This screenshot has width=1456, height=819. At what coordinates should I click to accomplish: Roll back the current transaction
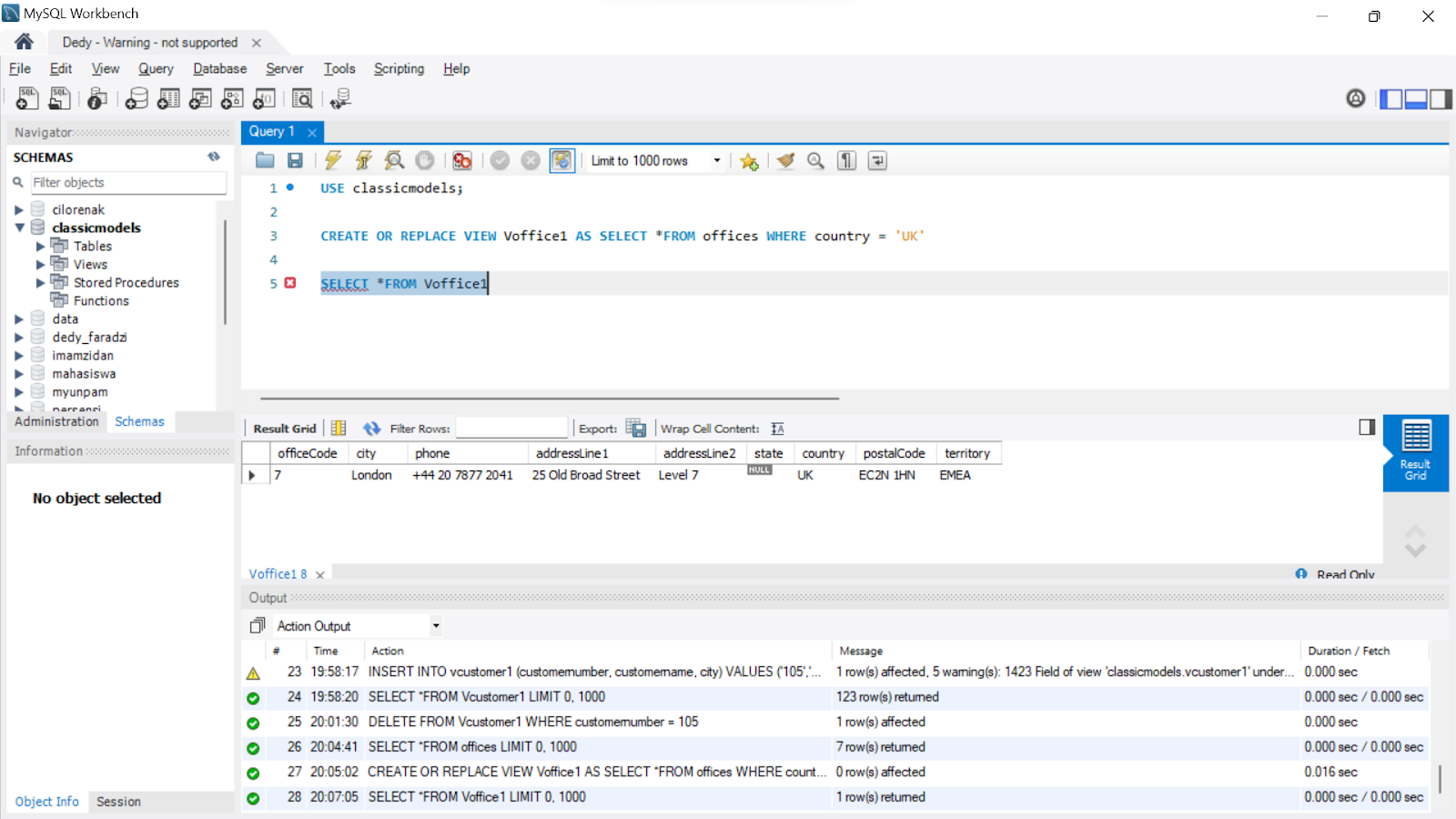[x=531, y=161]
